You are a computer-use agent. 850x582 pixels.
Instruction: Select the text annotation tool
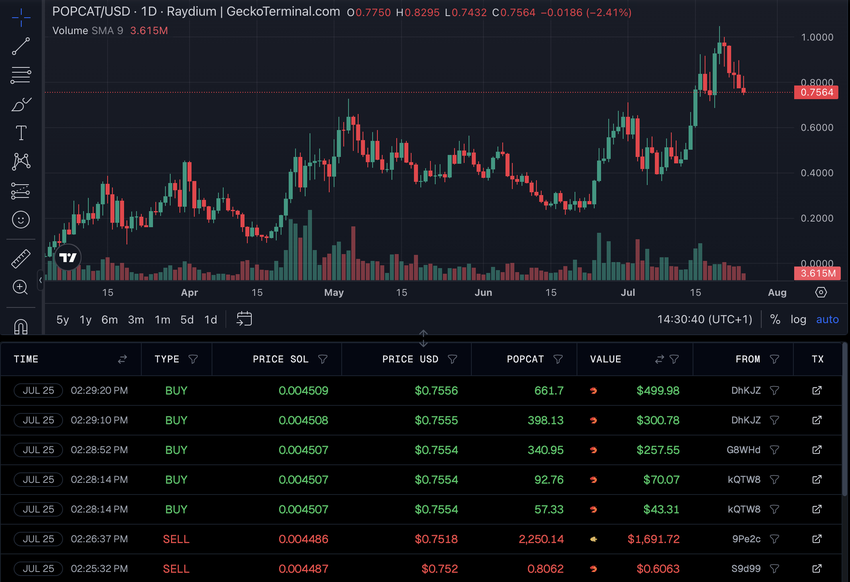(21, 133)
